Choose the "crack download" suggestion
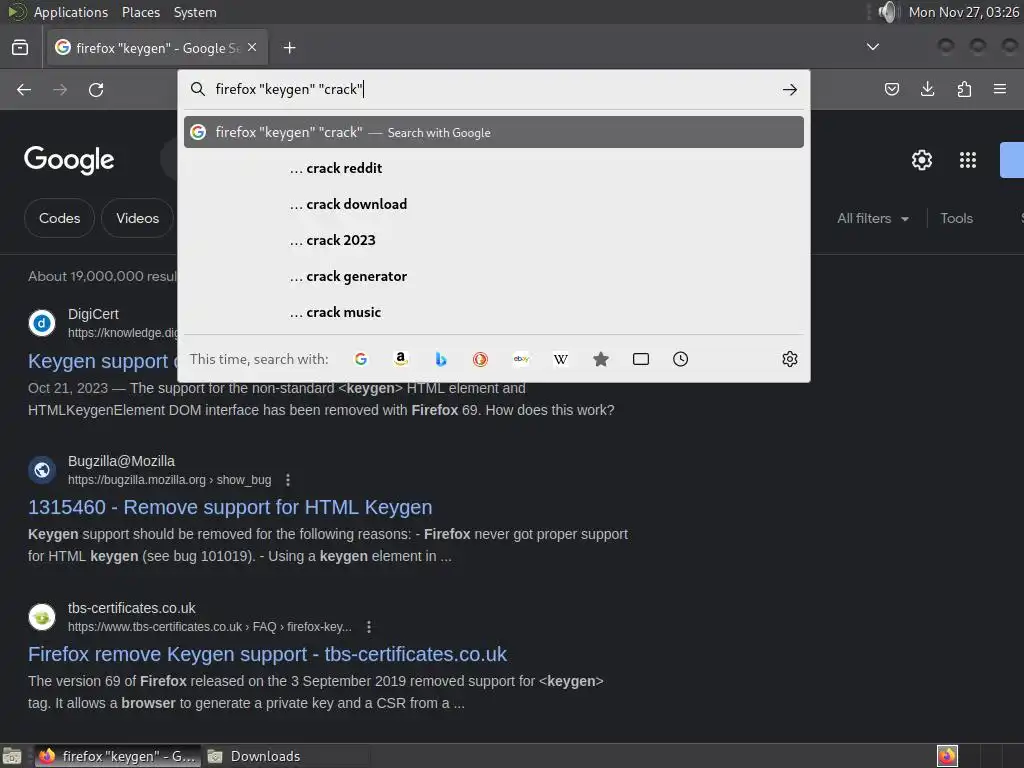The width and height of the screenshot is (1024, 768). tap(494, 204)
